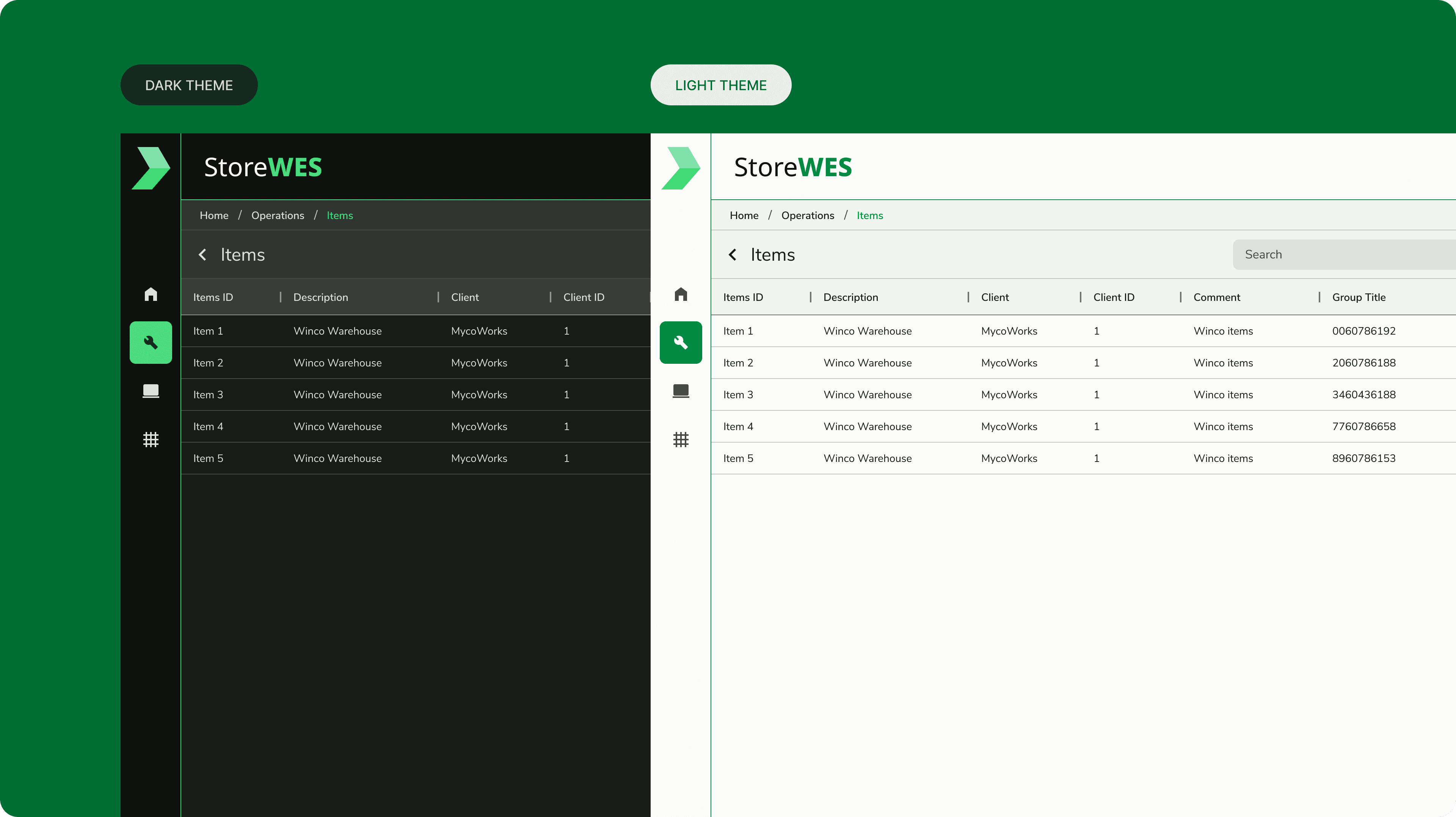The image size is (1456, 817).
Task: Select the green wrench icon in light sidebar
Action: [681, 343]
